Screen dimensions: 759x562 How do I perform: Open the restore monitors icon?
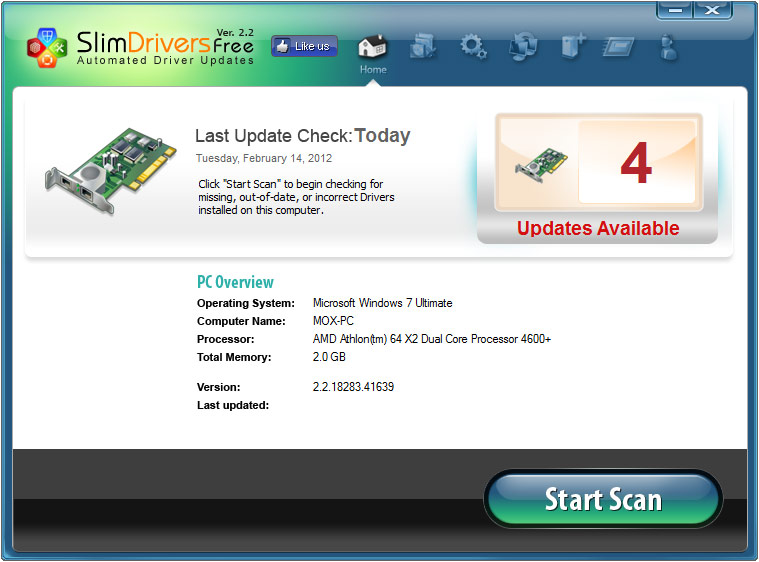[x=523, y=46]
